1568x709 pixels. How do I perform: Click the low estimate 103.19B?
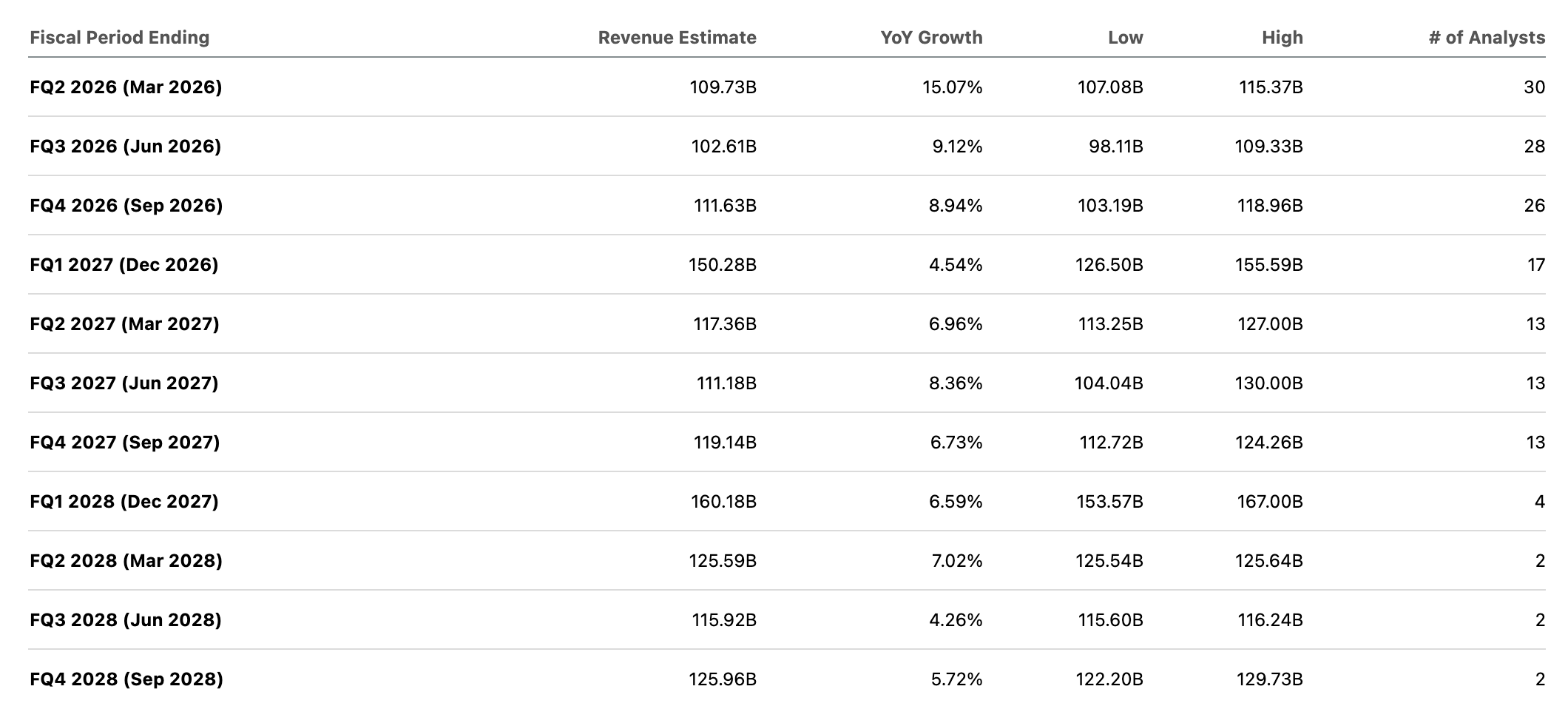[x=1110, y=206]
